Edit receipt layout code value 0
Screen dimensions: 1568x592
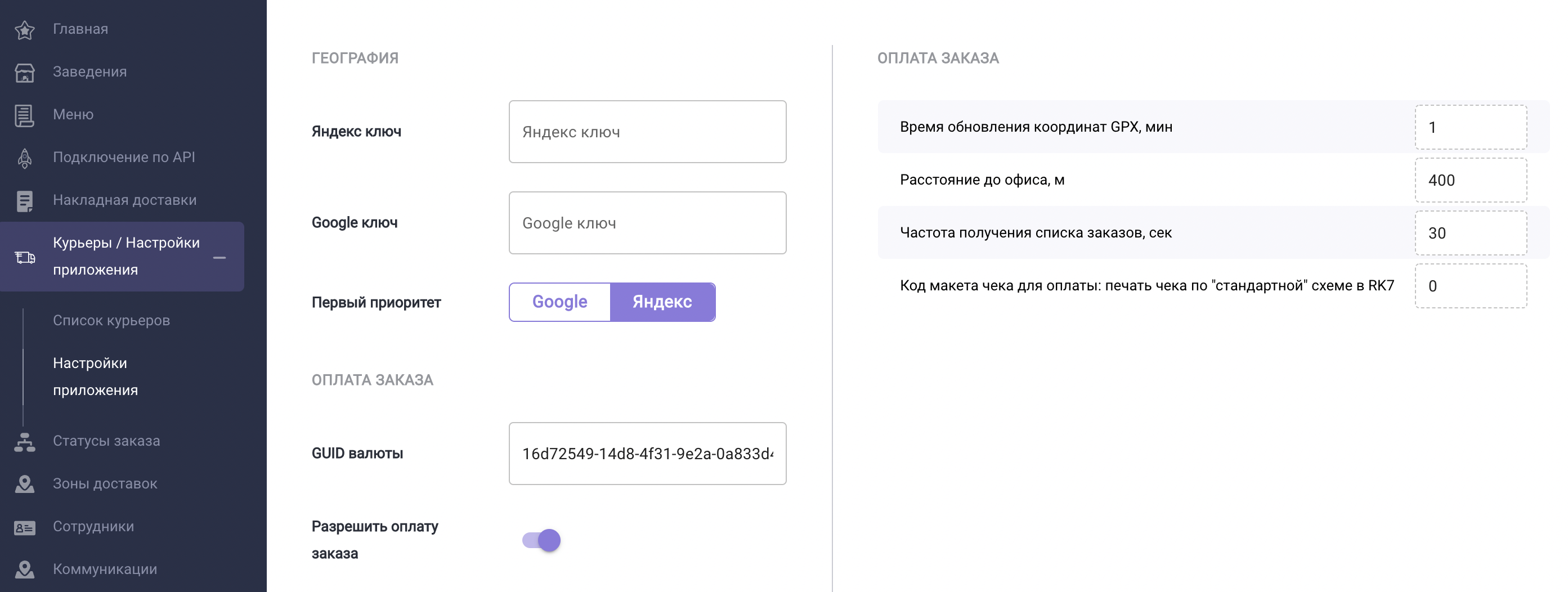(x=1471, y=286)
